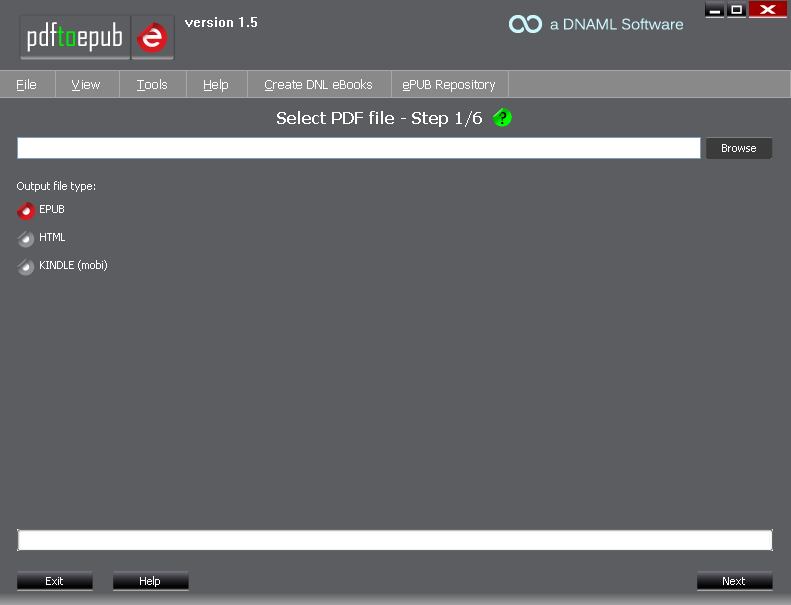Image resolution: width=791 pixels, height=605 pixels.
Task: Click 'Select PDF file - Step 1/6' heading
Action: (x=379, y=118)
